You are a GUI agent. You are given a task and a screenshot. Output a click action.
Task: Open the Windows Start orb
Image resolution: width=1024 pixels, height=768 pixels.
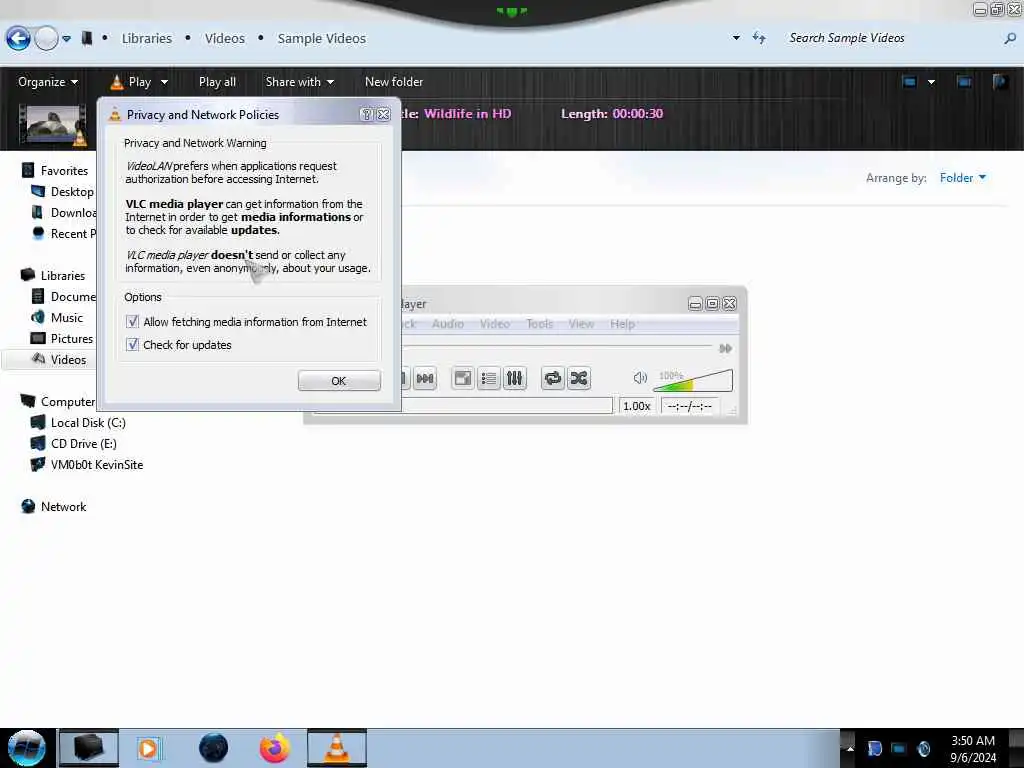pyautogui.click(x=27, y=748)
